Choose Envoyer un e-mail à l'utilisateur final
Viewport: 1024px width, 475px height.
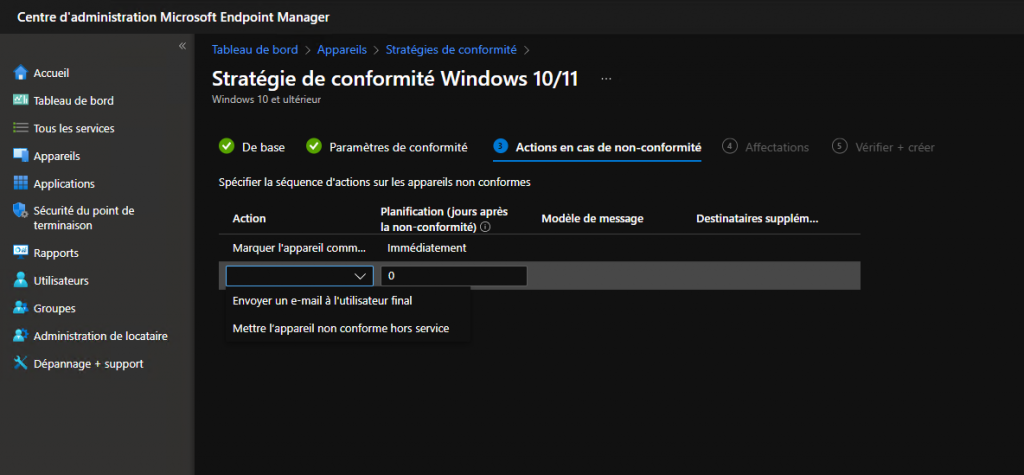(322, 301)
